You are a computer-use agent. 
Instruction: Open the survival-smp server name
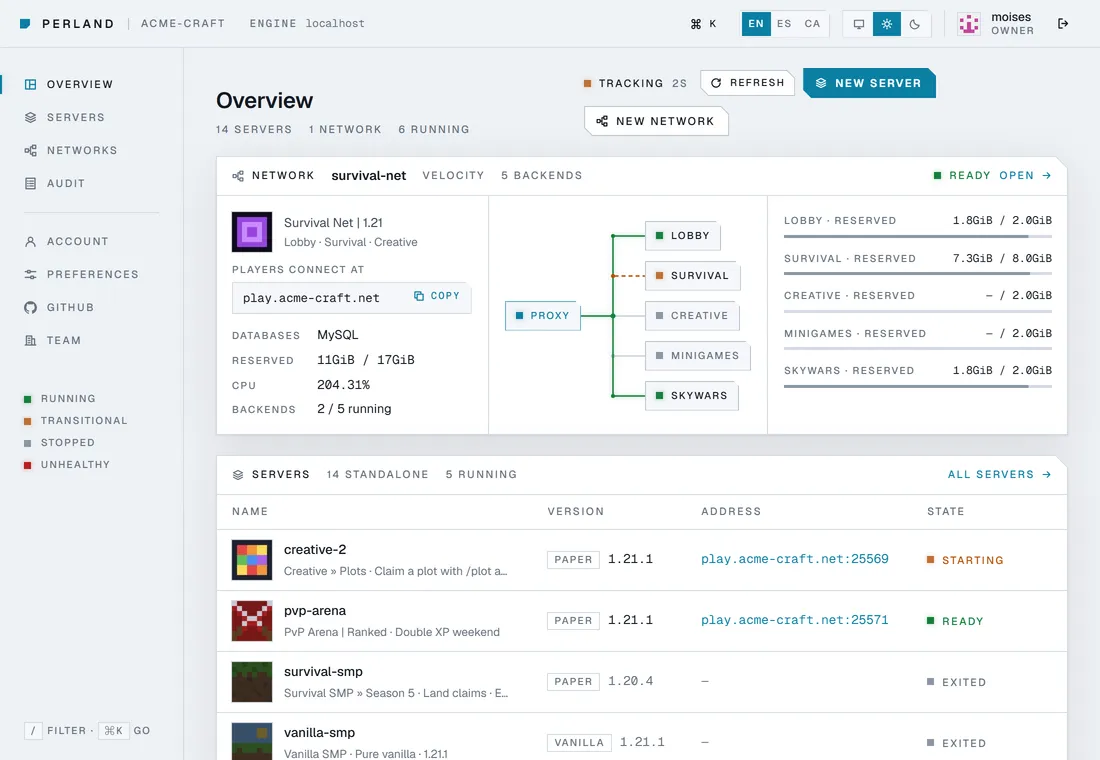(x=323, y=672)
